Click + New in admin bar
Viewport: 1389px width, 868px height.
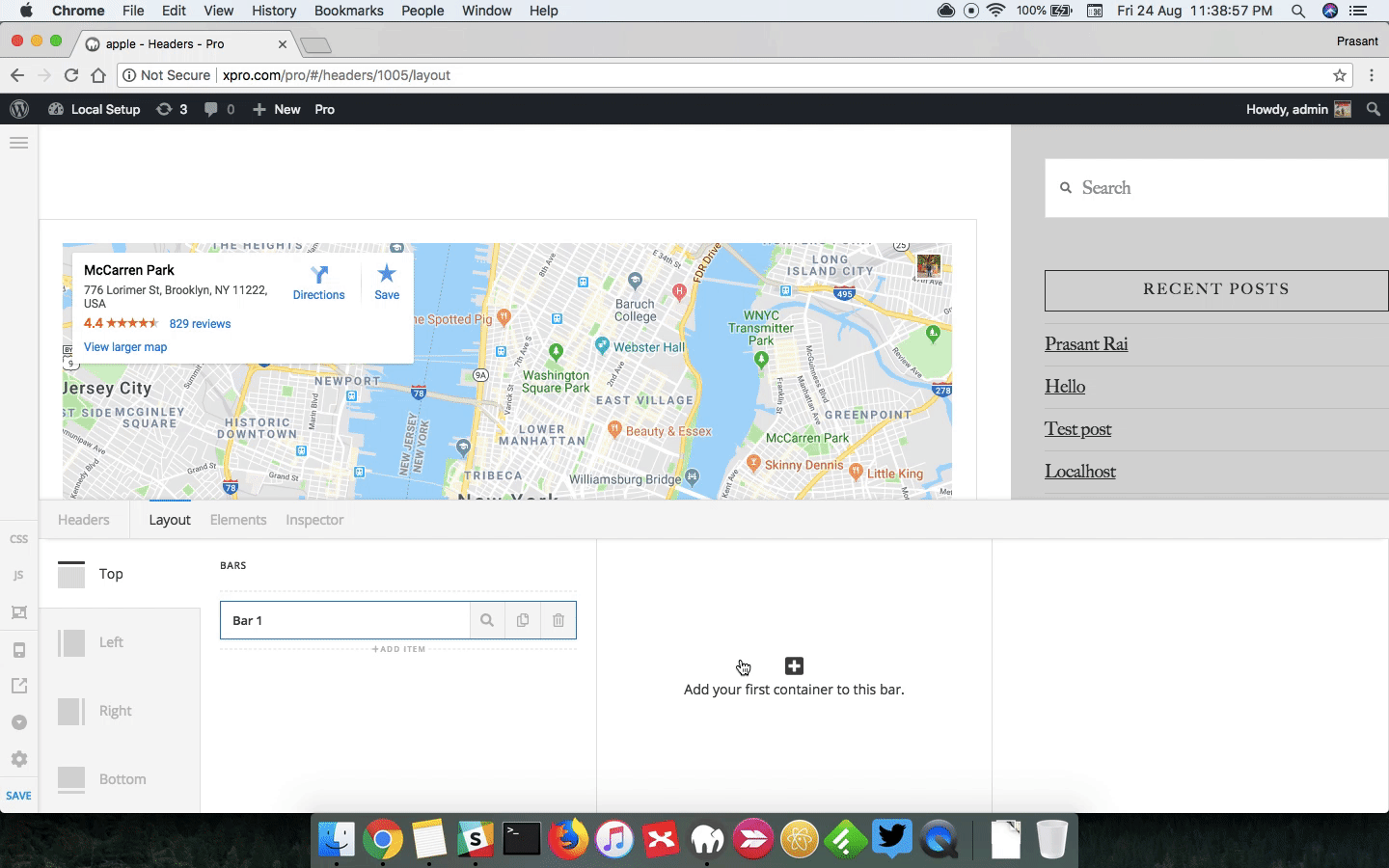[x=277, y=109]
